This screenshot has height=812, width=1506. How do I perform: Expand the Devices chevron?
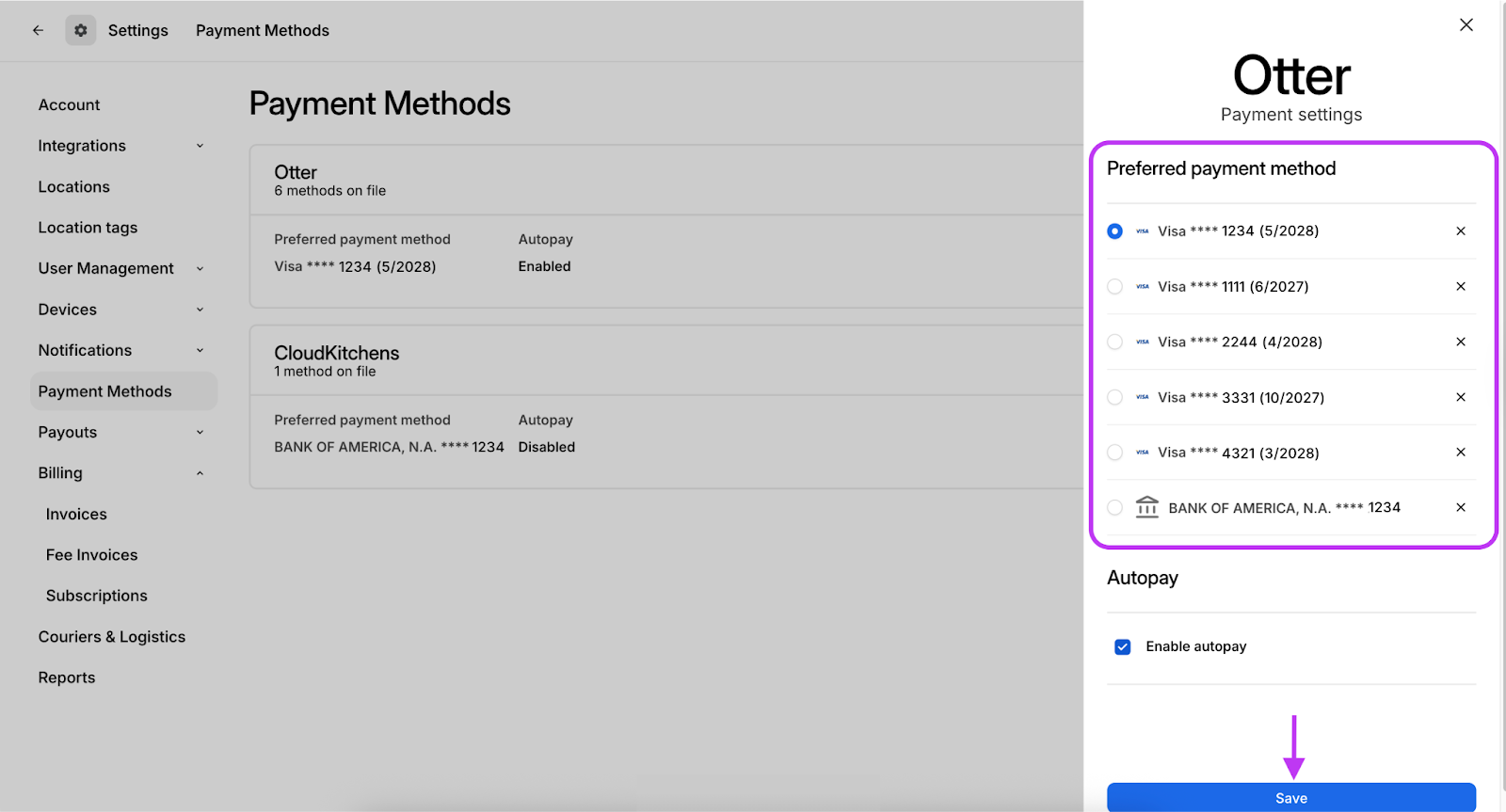coord(200,310)
